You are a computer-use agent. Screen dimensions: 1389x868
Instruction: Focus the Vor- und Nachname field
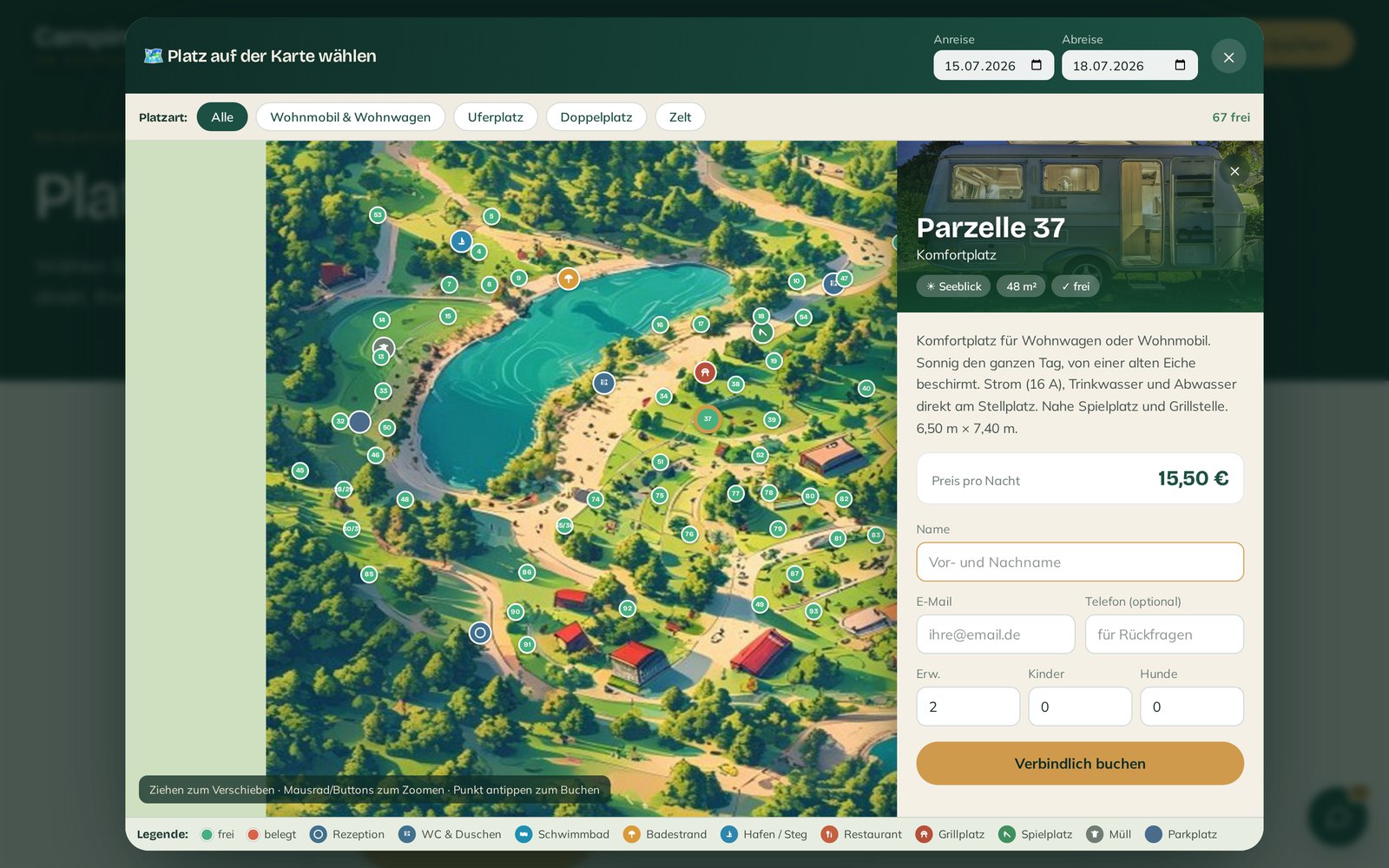[1080, 562]
